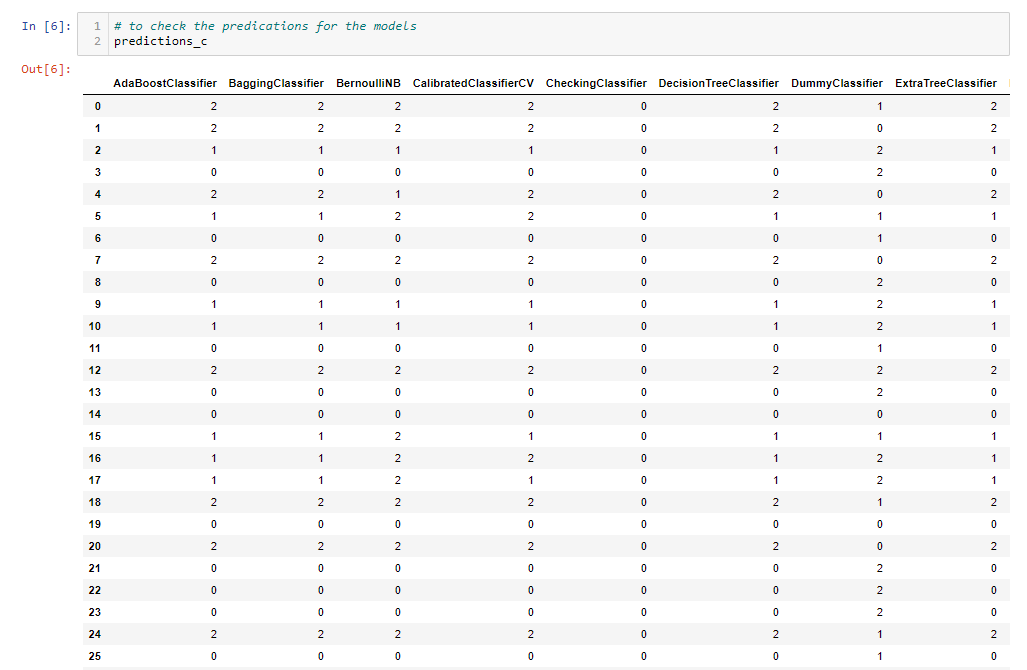Select row index 10
The height and width of the screenshot is (670, 1027).
click(x=95, y=326)
